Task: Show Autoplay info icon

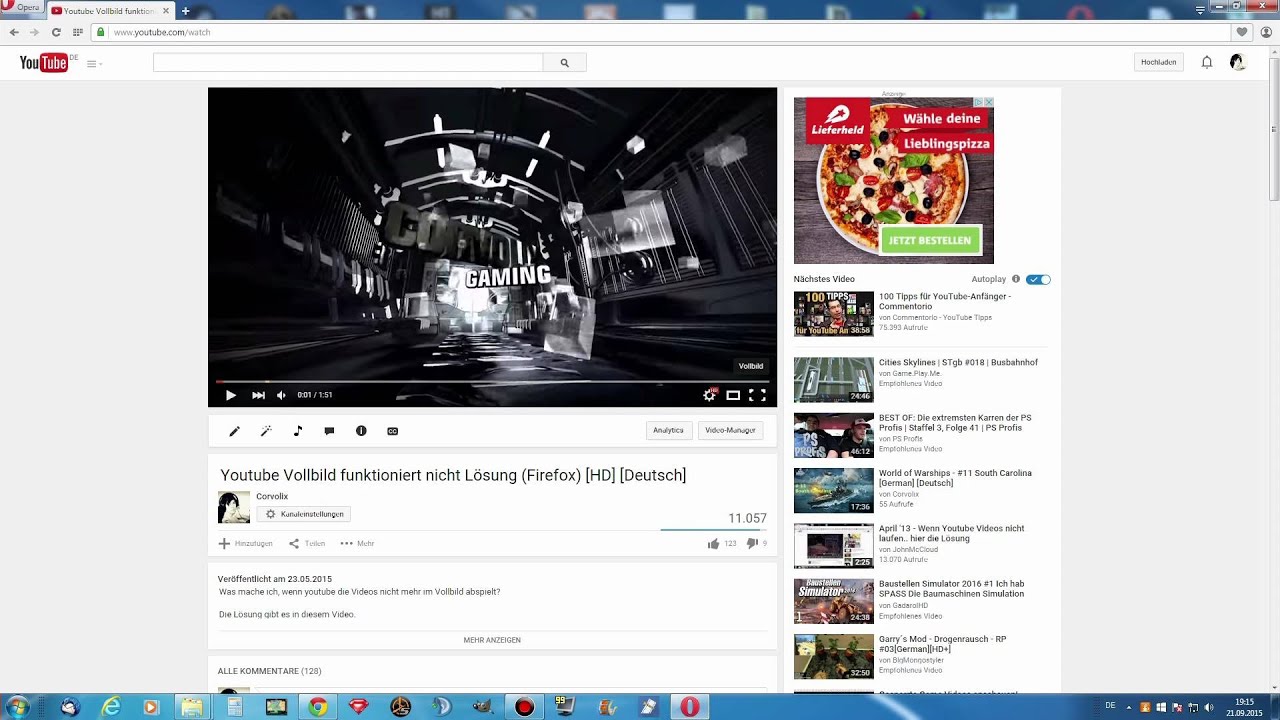Action: [x=1016, y=279]
